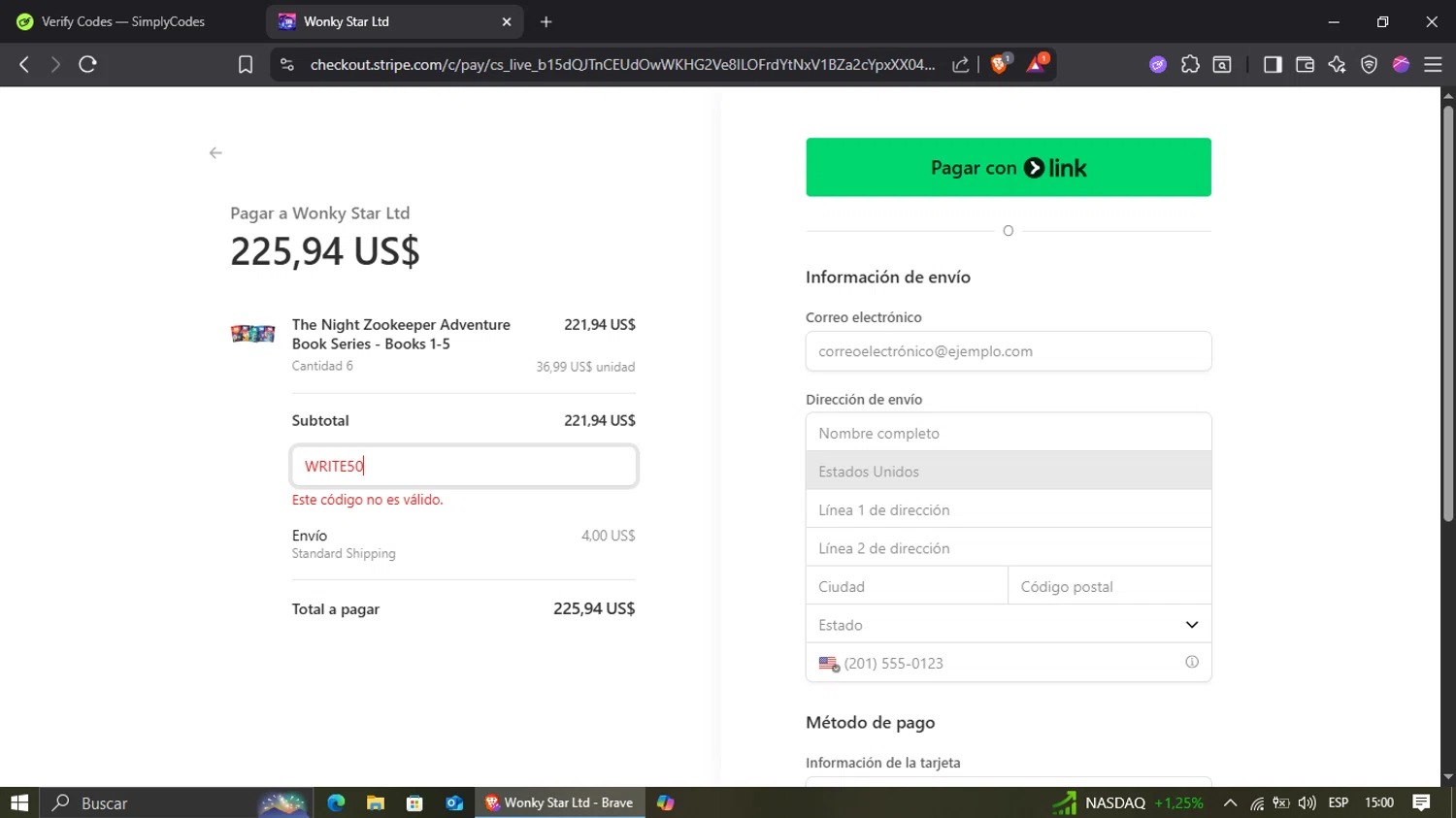Open the volume control in tray
1456x818 pixels.
(x=1307, y=802)
